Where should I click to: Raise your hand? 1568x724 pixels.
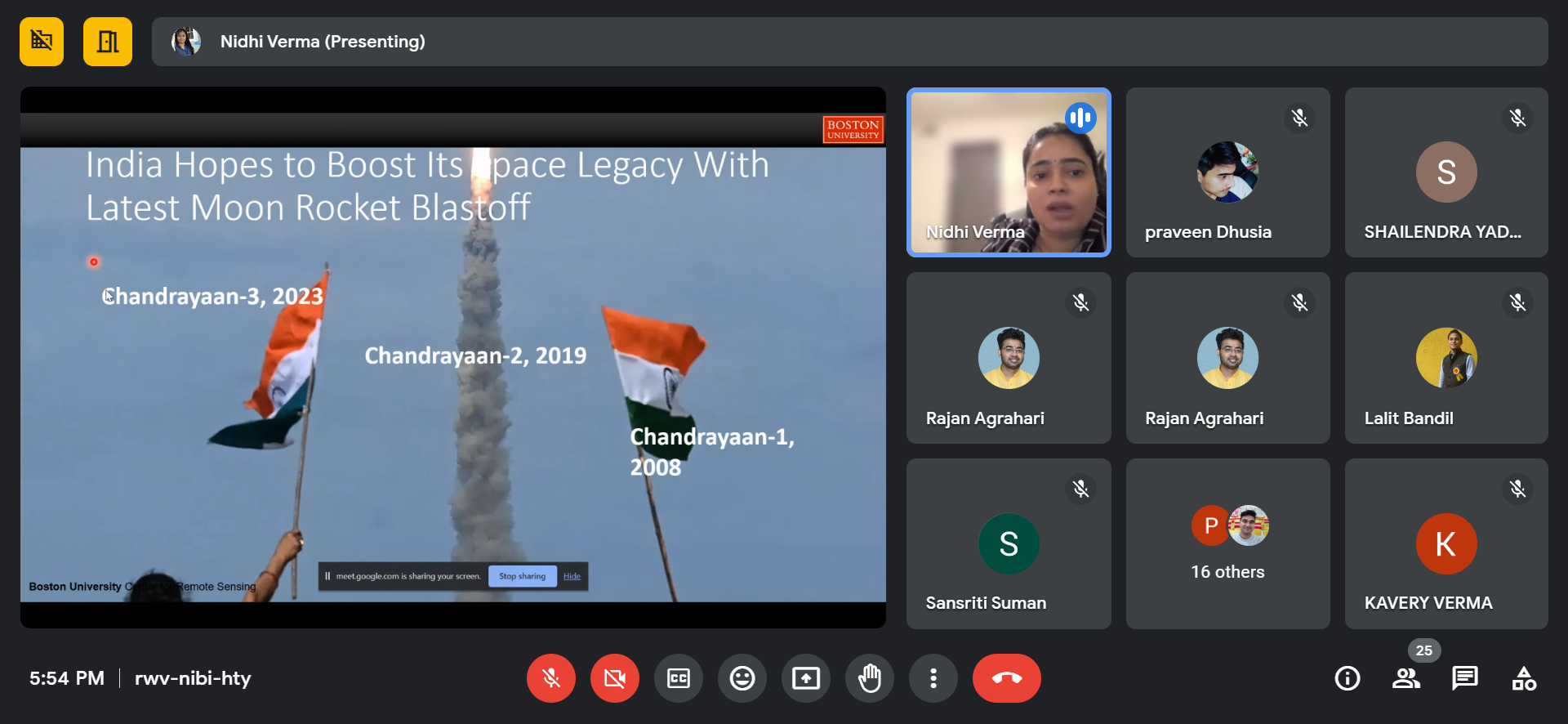click(870, 678)
